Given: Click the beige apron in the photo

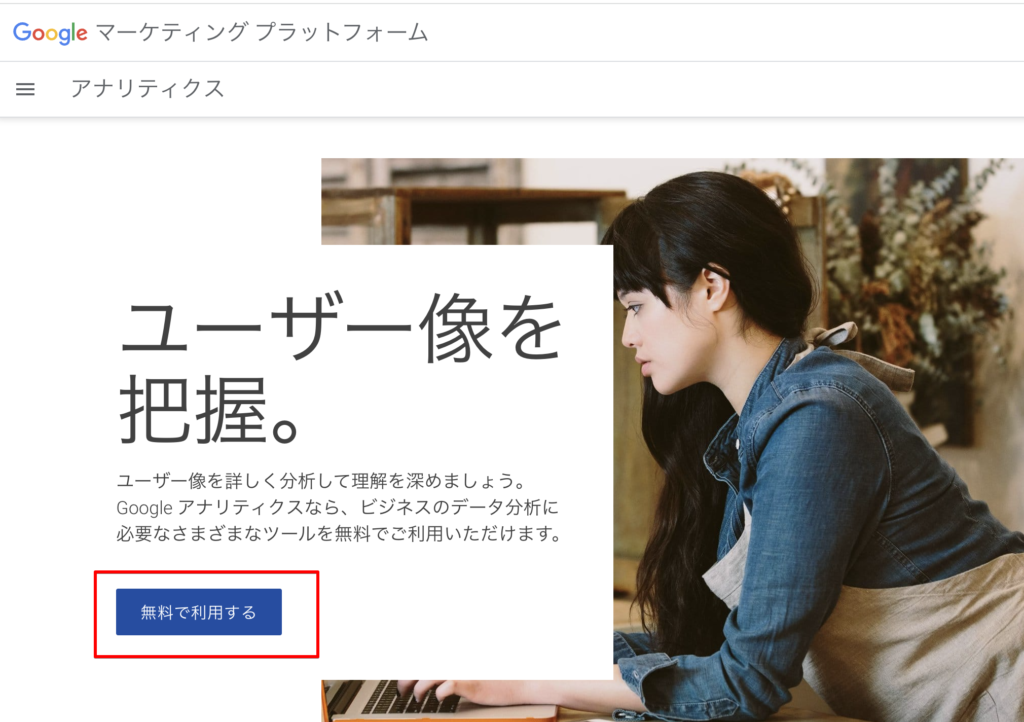Looking at the screenshot, I should [x=914, y=653].
